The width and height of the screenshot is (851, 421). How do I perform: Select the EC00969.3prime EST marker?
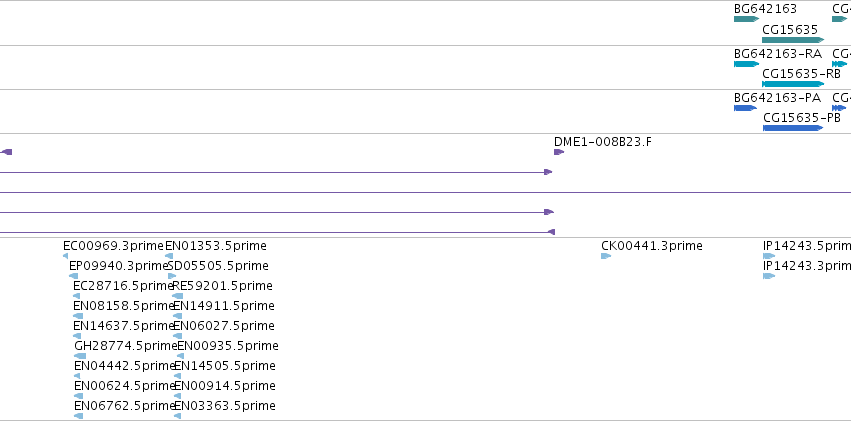(x=66, y=256)
